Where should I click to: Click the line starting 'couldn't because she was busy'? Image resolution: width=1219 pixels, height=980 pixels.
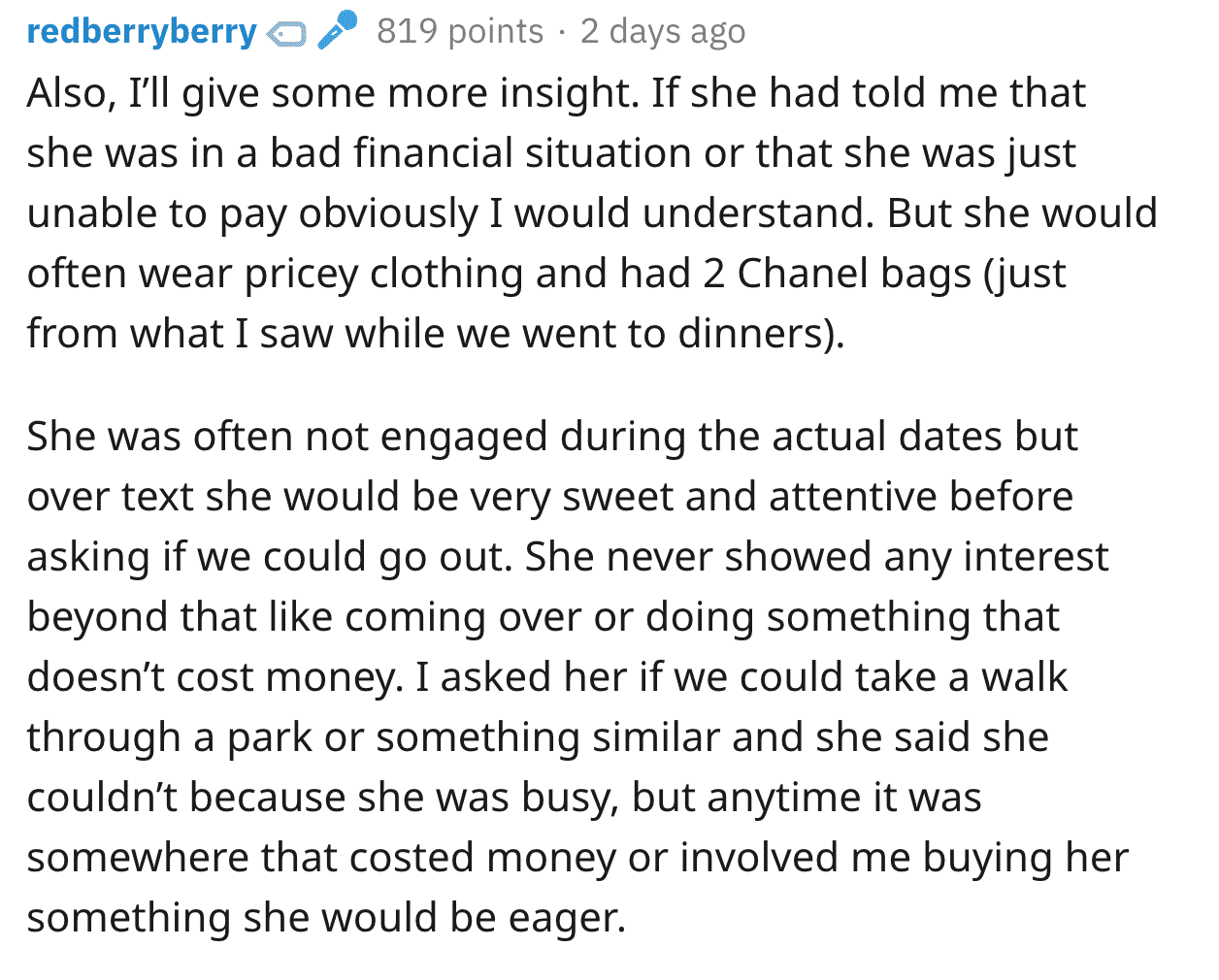505,799
